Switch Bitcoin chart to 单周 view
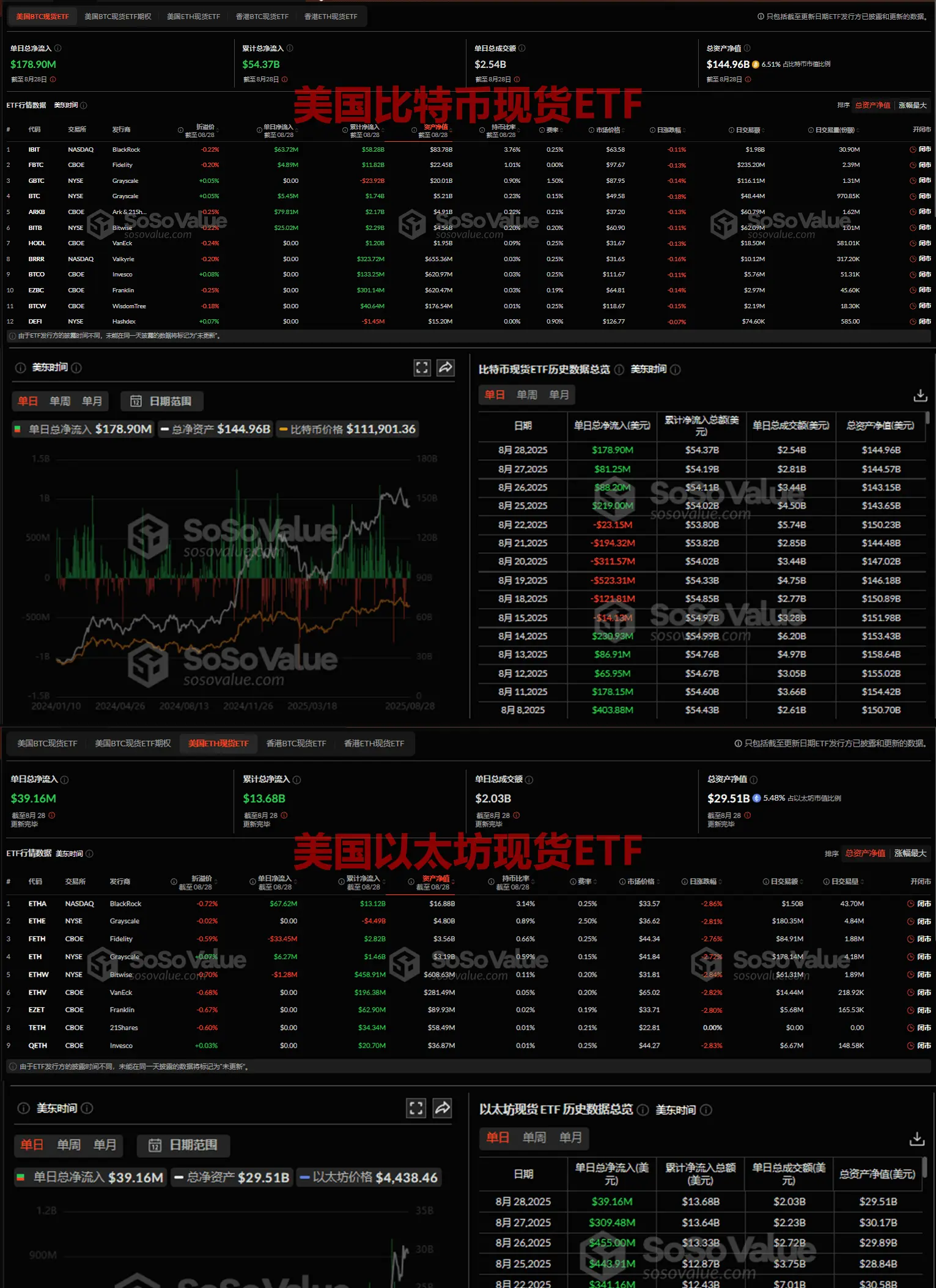 tap(60, 401)
